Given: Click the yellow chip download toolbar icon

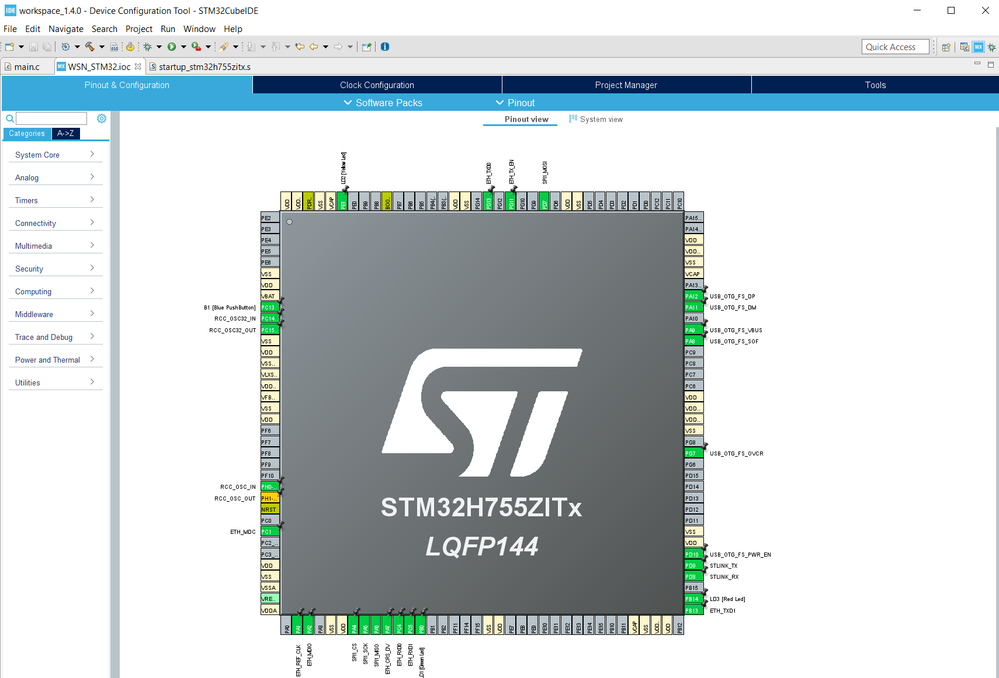Looking at the screenshot, I should point(130,47).
